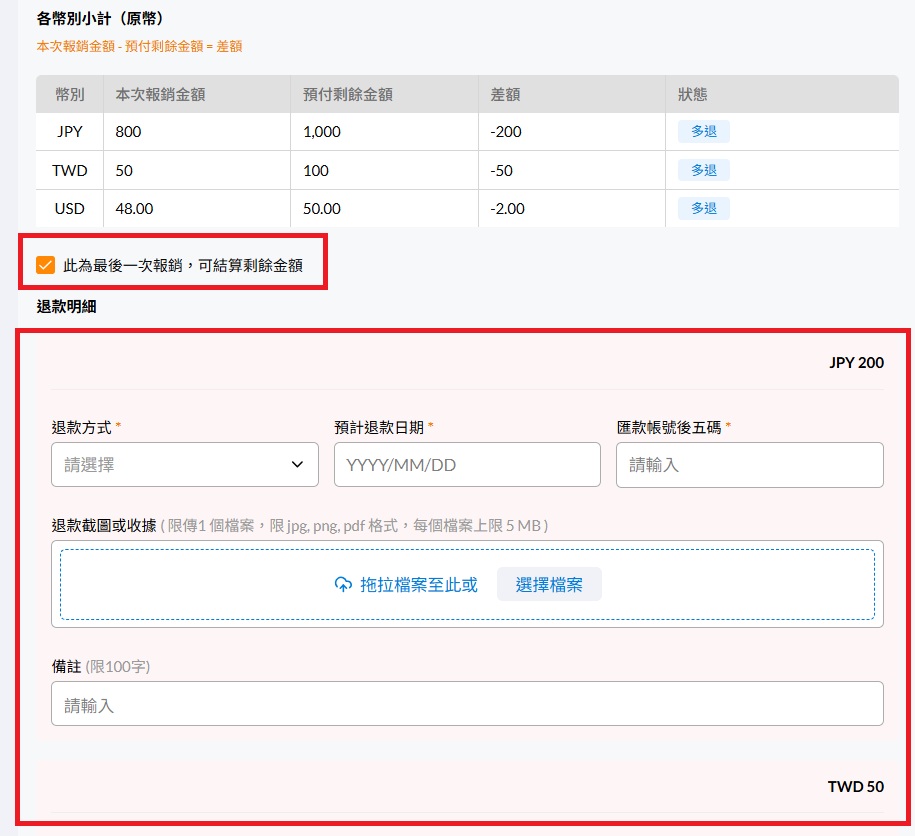Click the 選擇檔案 button
The height and width of the screenshot is (836, 915).
549,584
